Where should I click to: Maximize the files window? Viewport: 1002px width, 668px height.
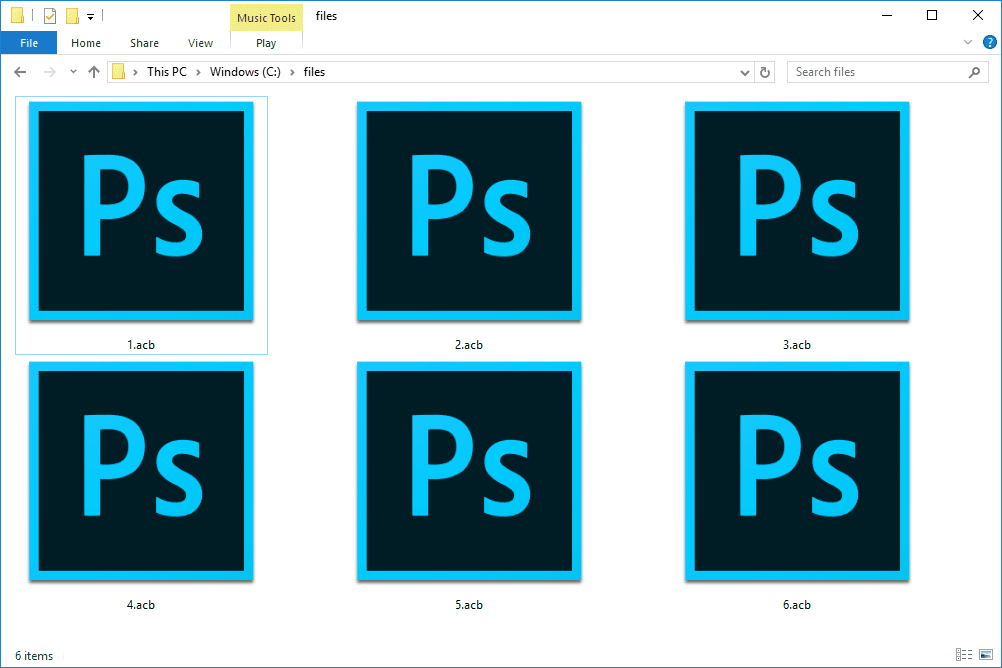(x=932, y=15)
